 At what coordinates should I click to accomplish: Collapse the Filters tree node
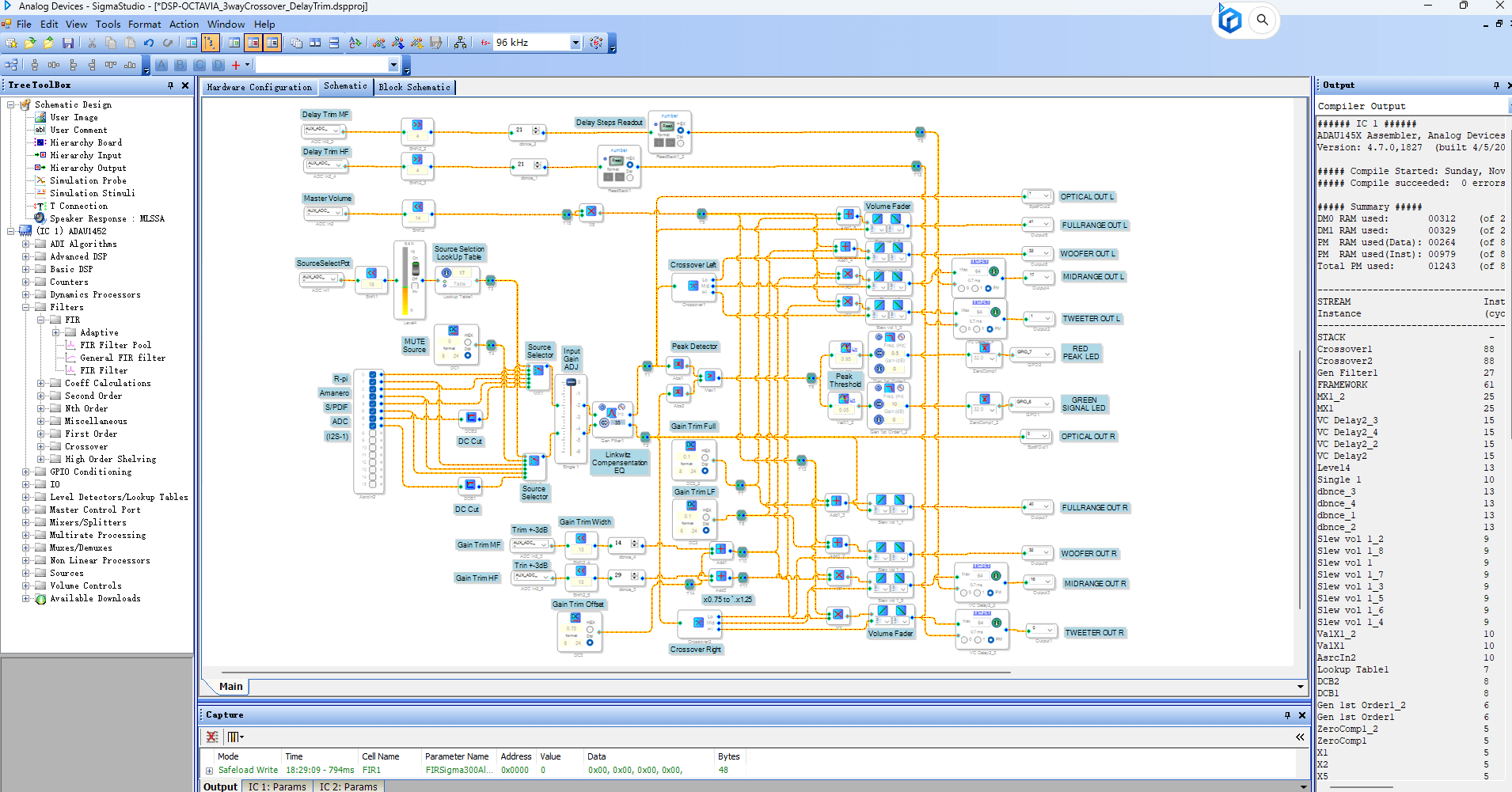pos(25,307)
